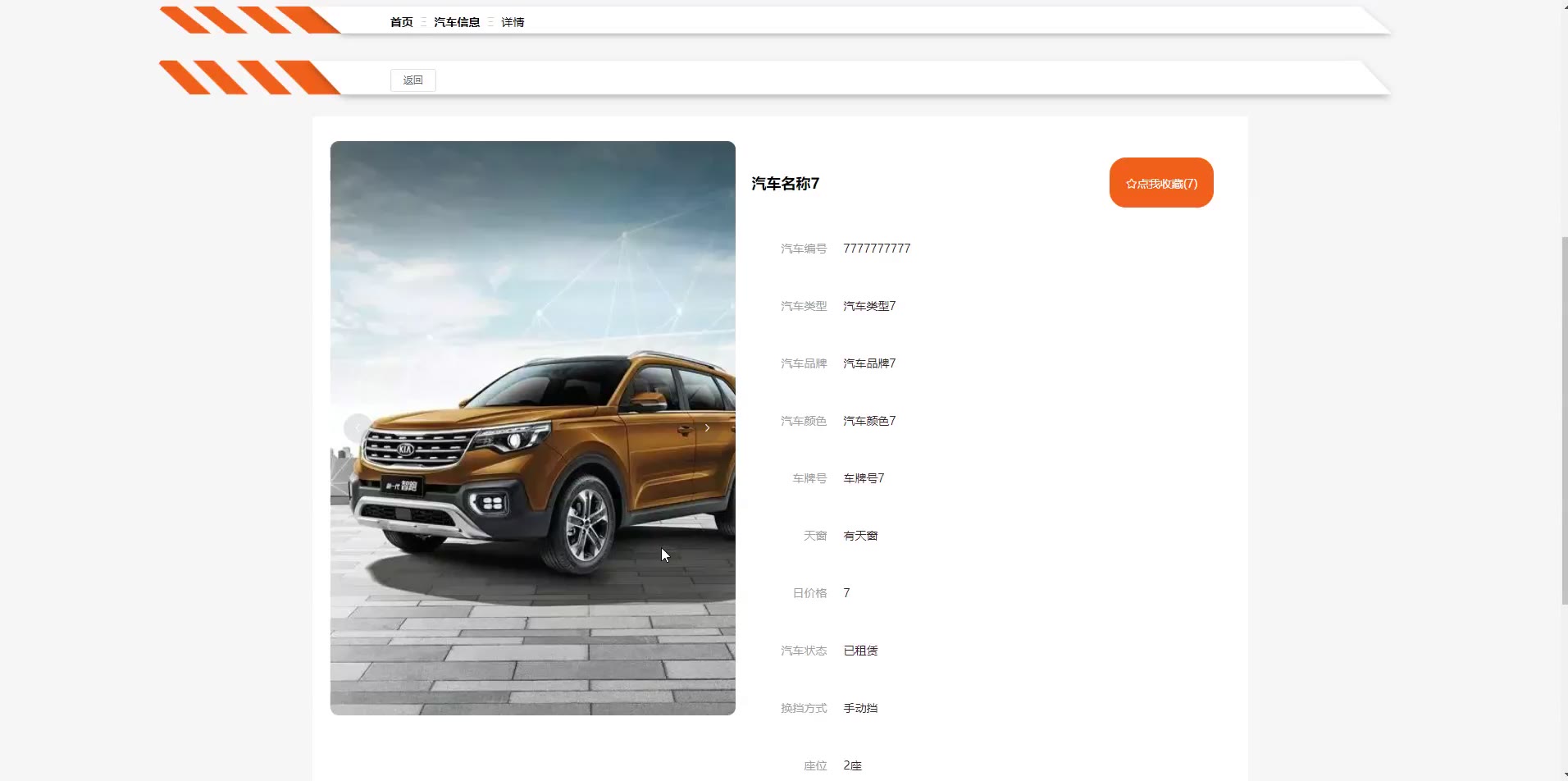This screenshot has height=781, width=1568.
Task: Click the 详情 breadcrumb item
Action: point(513,22)
